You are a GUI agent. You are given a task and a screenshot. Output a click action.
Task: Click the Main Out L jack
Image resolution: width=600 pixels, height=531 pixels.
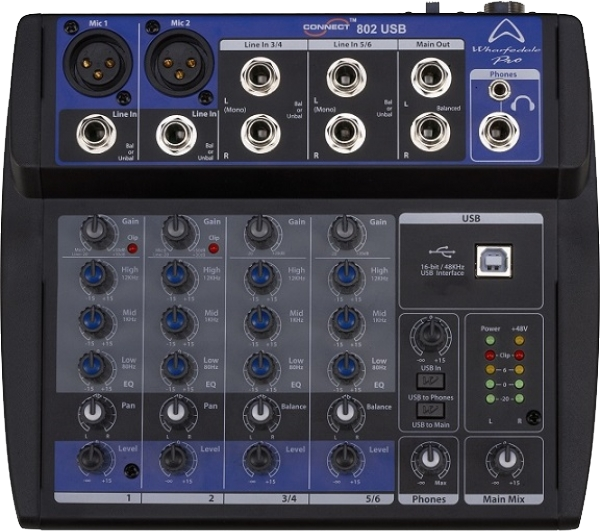432,76
